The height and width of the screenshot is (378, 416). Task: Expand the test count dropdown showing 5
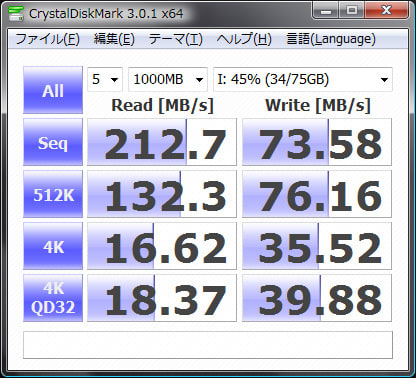(105, 79)
